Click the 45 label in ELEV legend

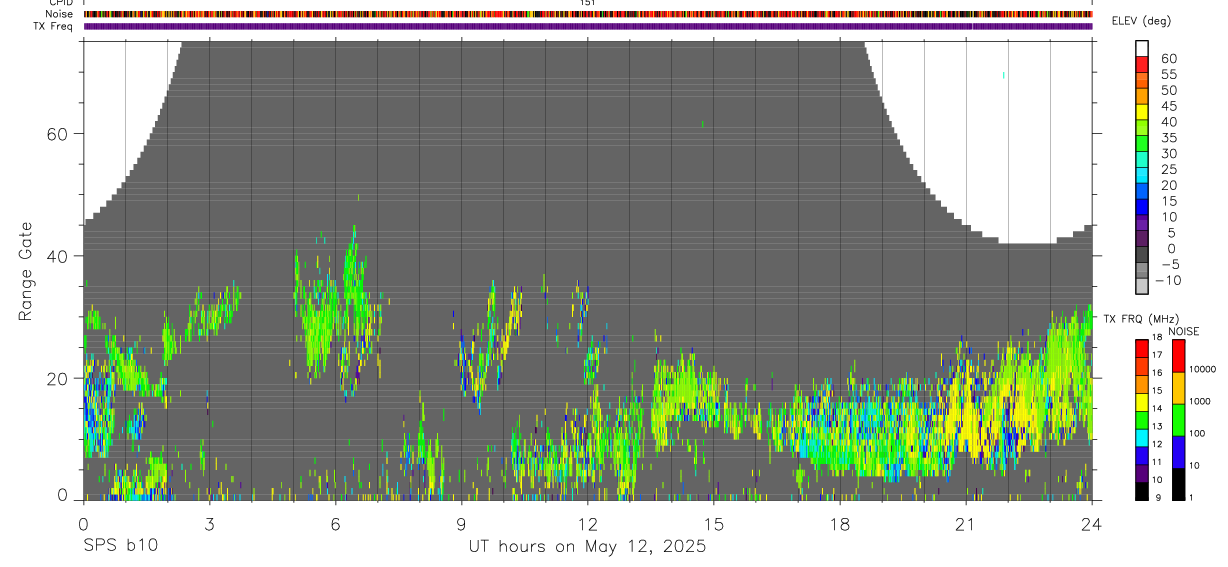(1168, 107)
